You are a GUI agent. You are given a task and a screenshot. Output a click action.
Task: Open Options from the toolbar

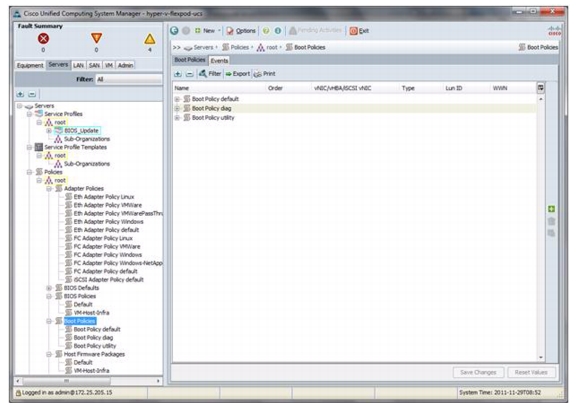[x=241, y=31]
